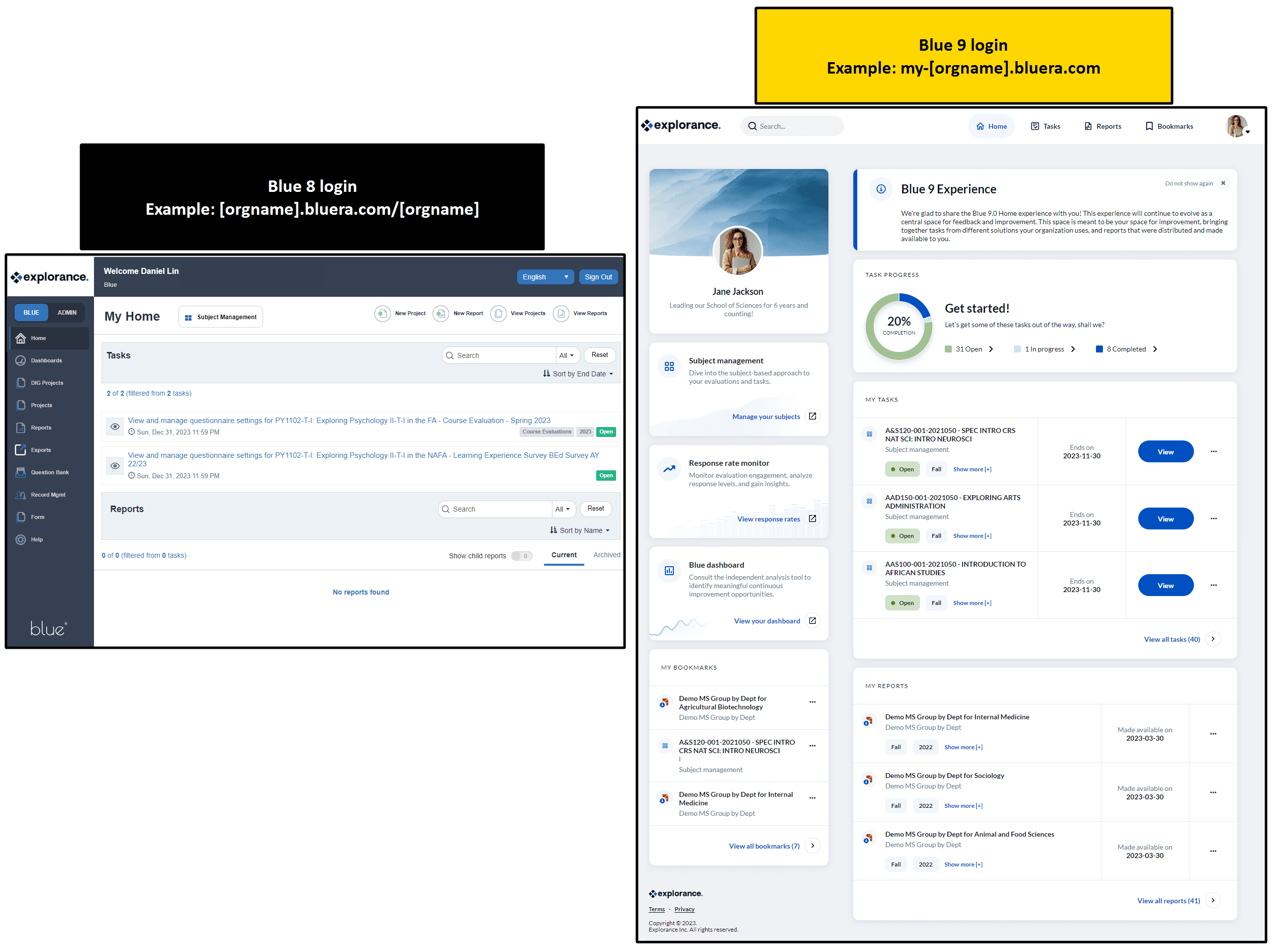Click the 20% completion progress ring

tap(899, 327)
